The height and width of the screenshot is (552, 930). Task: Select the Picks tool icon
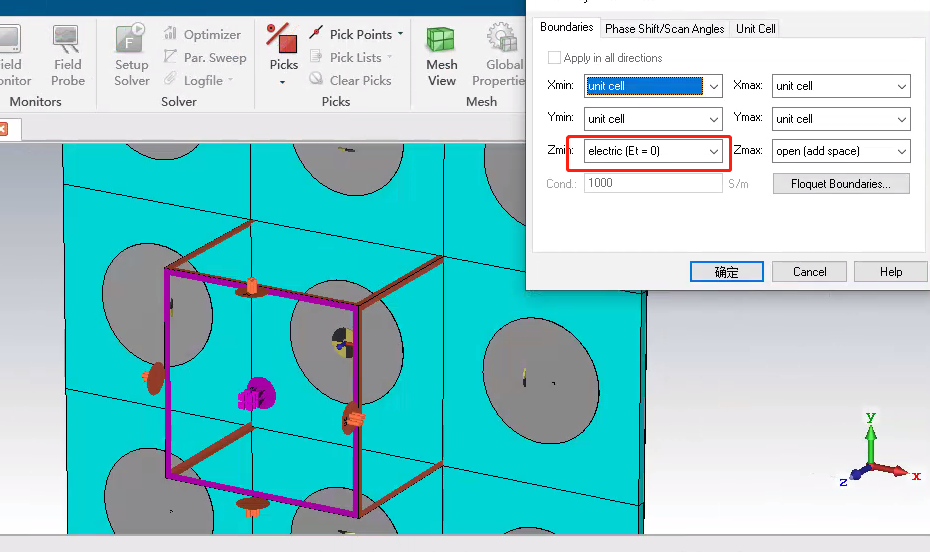pyautogui.click(x=283, y=39)
